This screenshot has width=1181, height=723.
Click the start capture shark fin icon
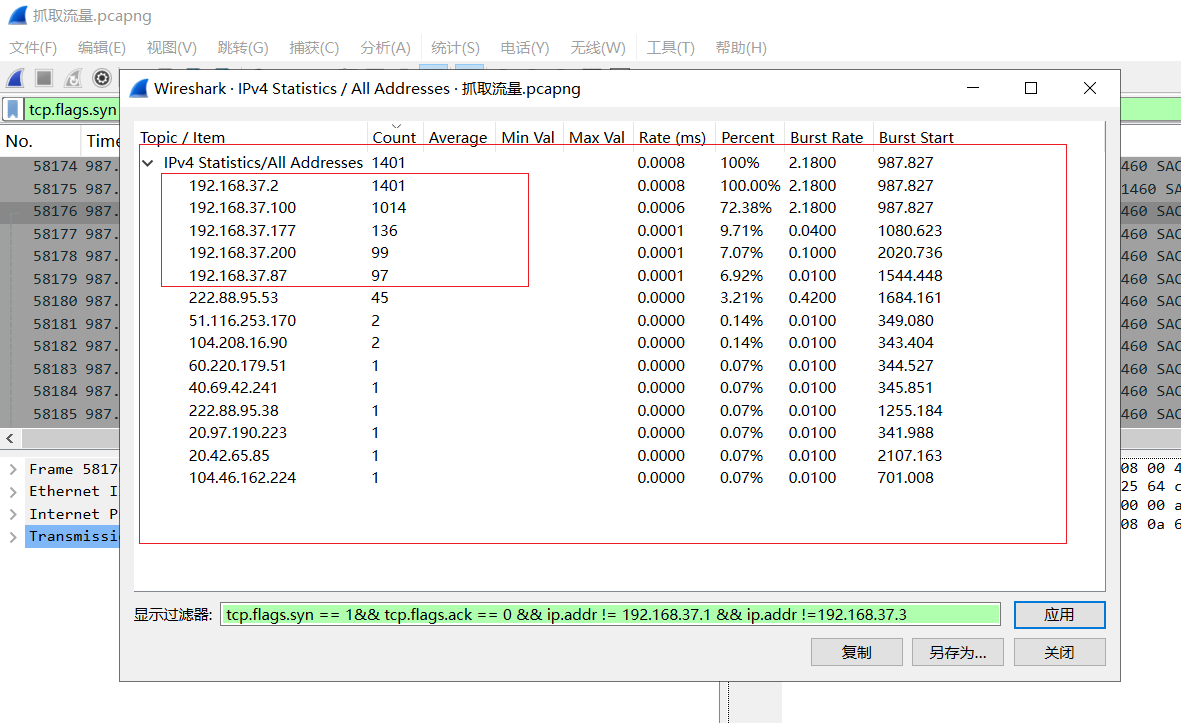16,78
